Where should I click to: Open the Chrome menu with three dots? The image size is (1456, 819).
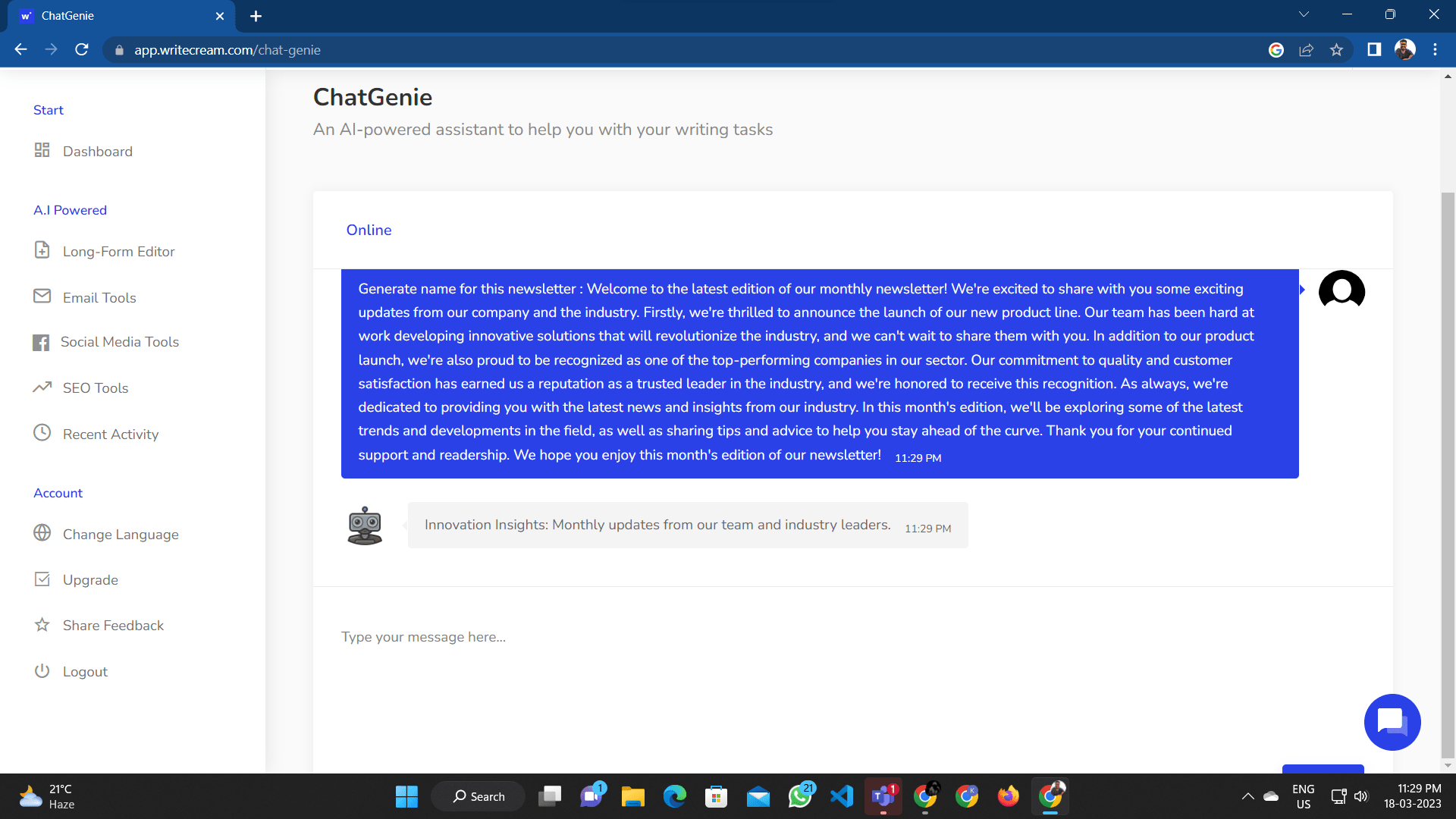point(1435,49)
